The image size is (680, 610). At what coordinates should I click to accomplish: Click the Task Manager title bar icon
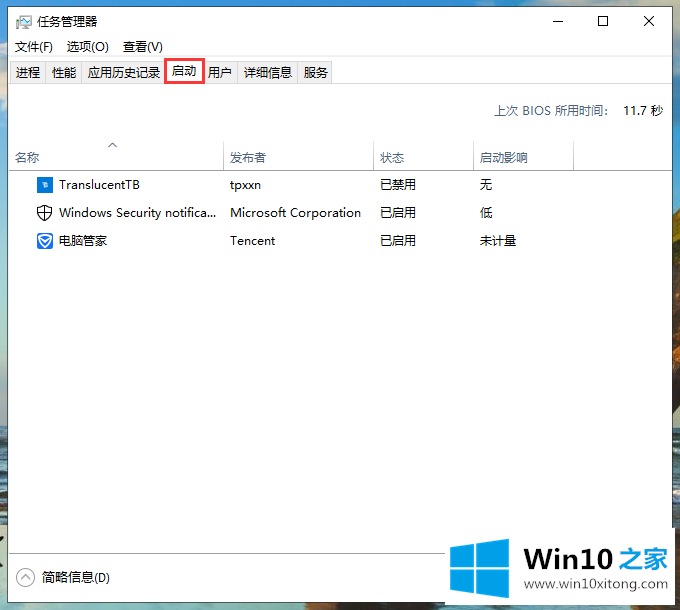click(x=23, y=22)
